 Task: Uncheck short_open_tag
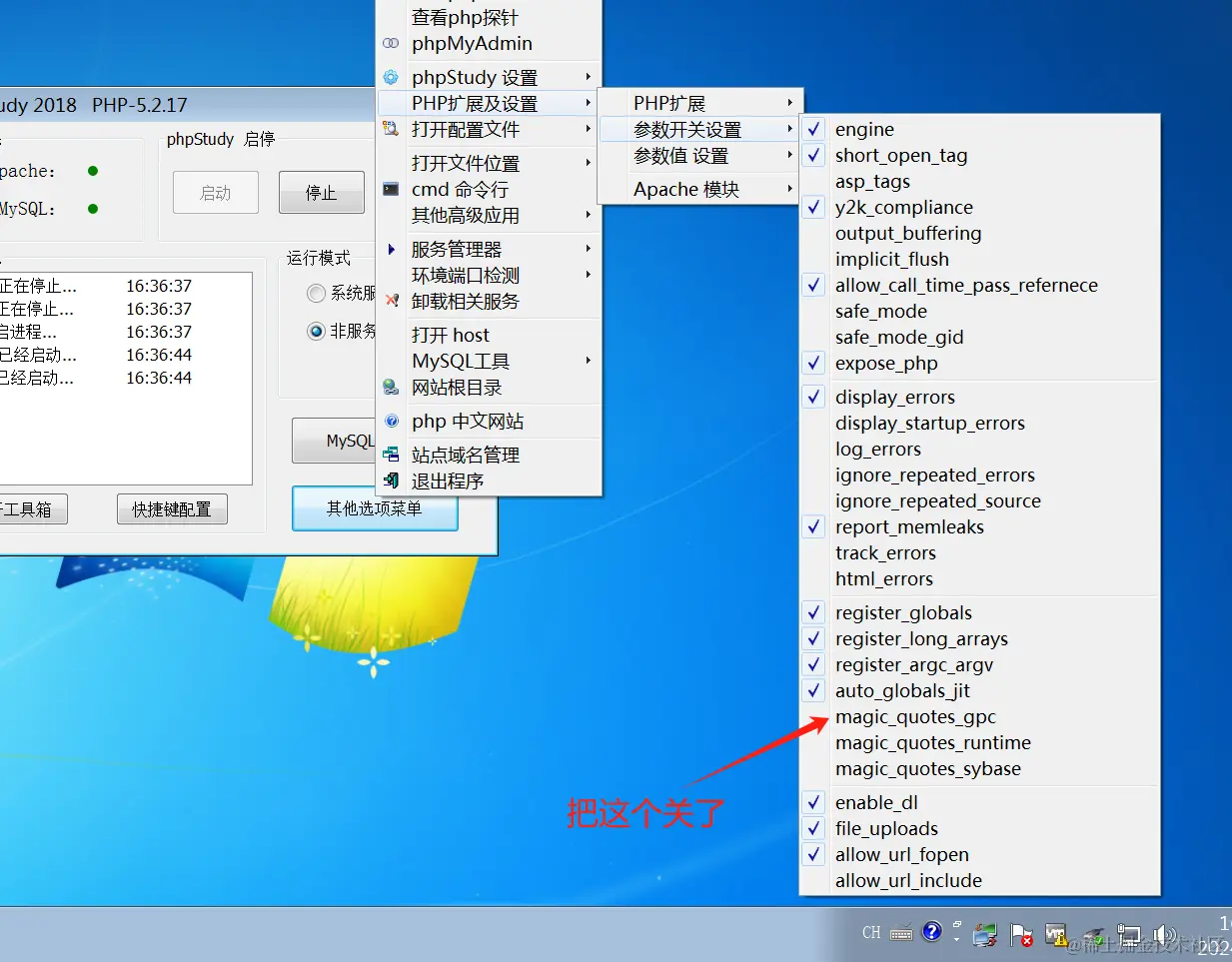point(980,155)
